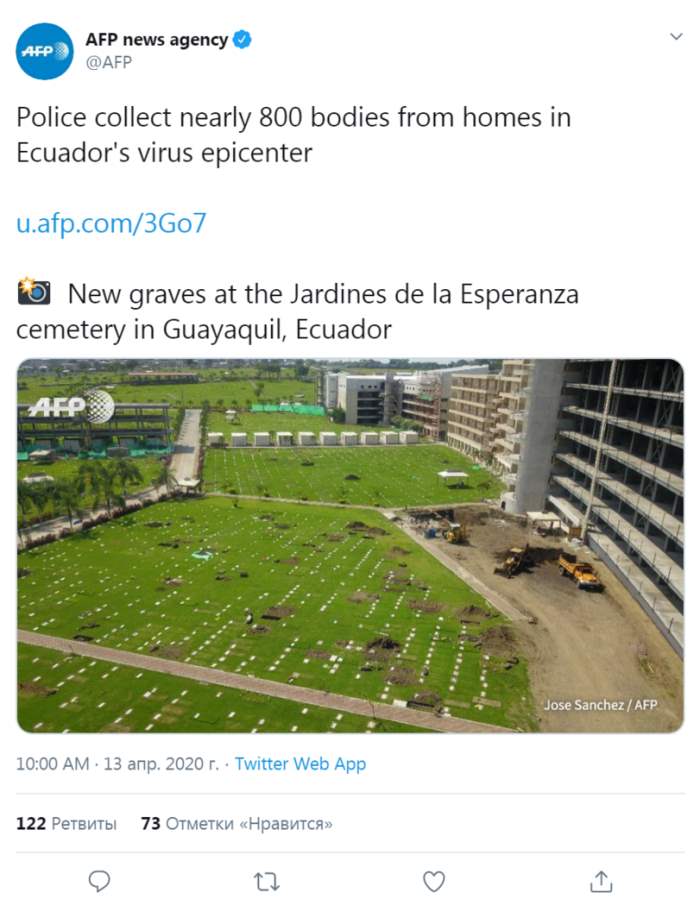View the 73 Отметки «Нравится» list
700x905 pixels.
(x=236, y=824)
